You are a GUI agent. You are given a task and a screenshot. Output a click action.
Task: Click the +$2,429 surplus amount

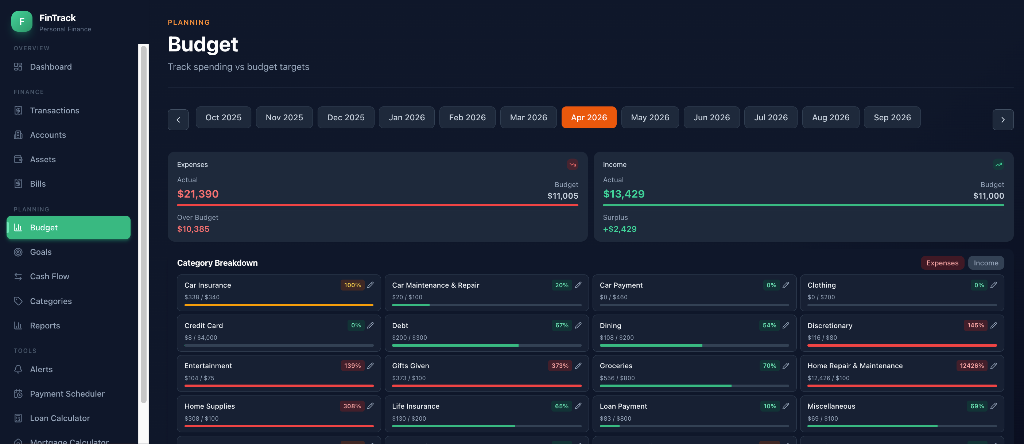(x=620, y=229)
